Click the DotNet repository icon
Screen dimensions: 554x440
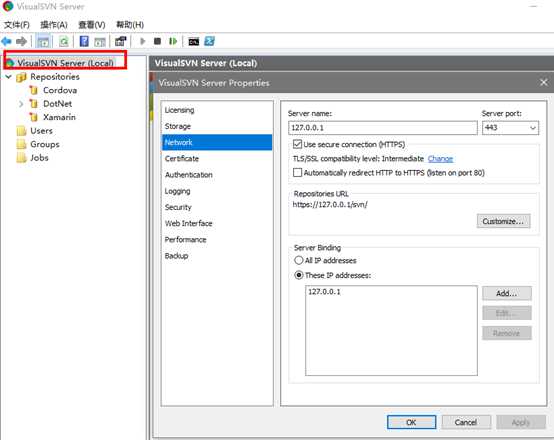(34, 104)
